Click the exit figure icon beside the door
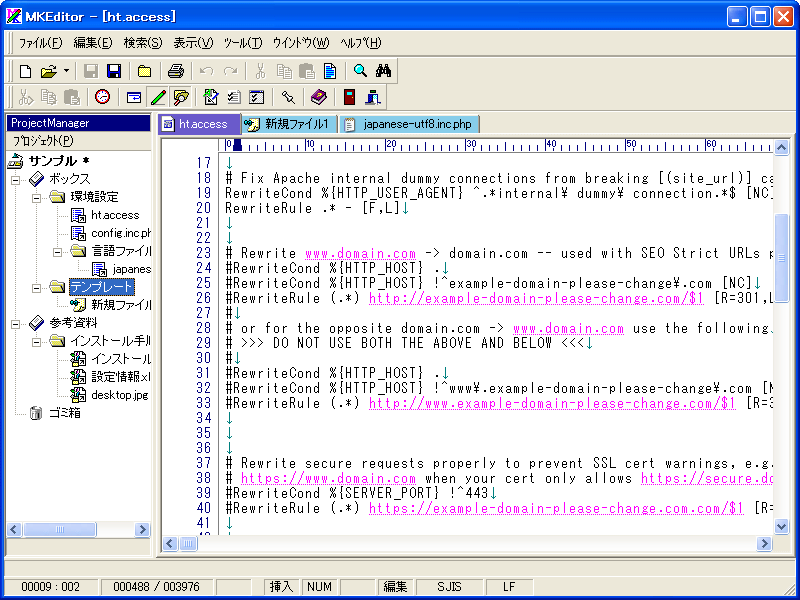Viewport: 800px width, 600px height. coord(373,97)
